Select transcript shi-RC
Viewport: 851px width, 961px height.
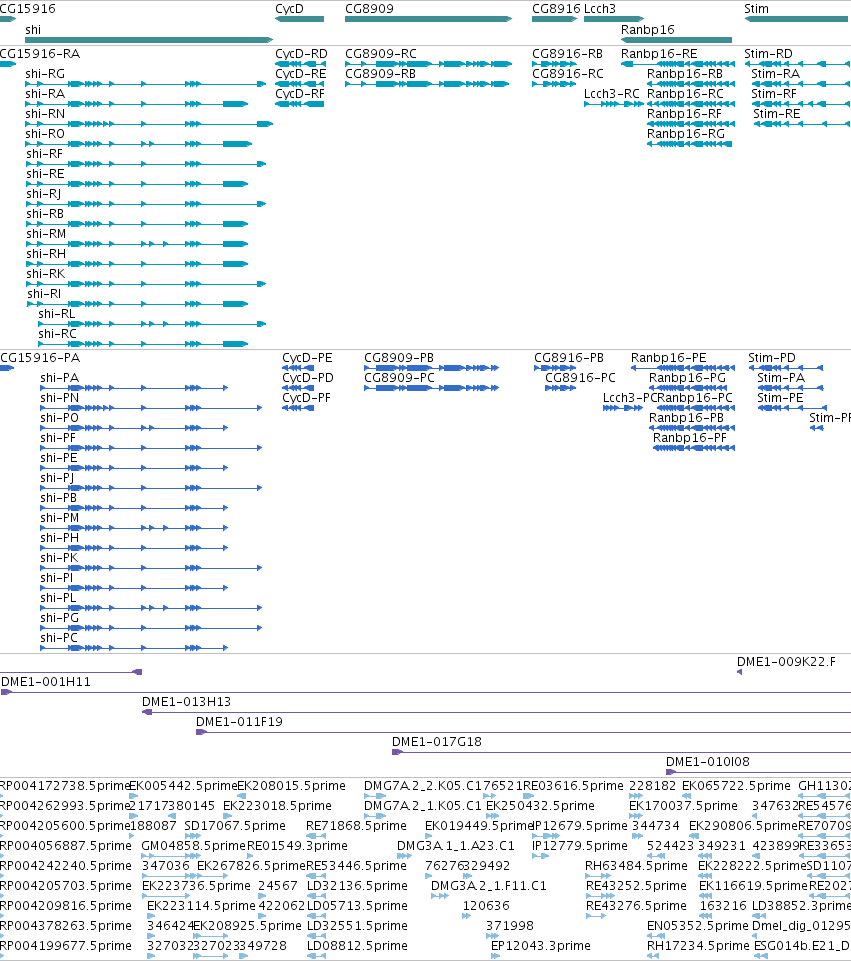[143, 344]
